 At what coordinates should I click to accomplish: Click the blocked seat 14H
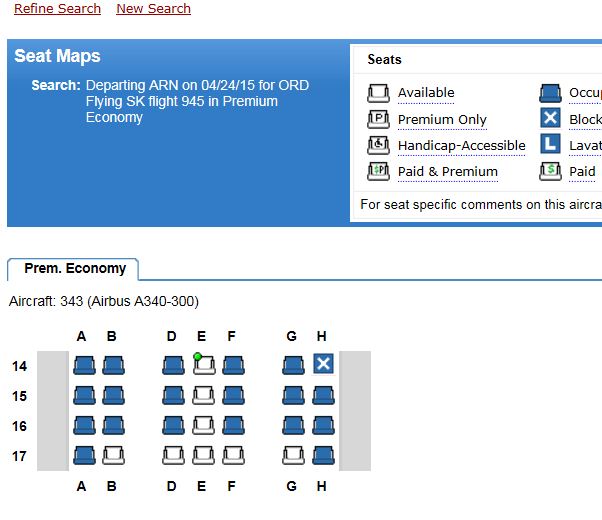pos(323,365)
